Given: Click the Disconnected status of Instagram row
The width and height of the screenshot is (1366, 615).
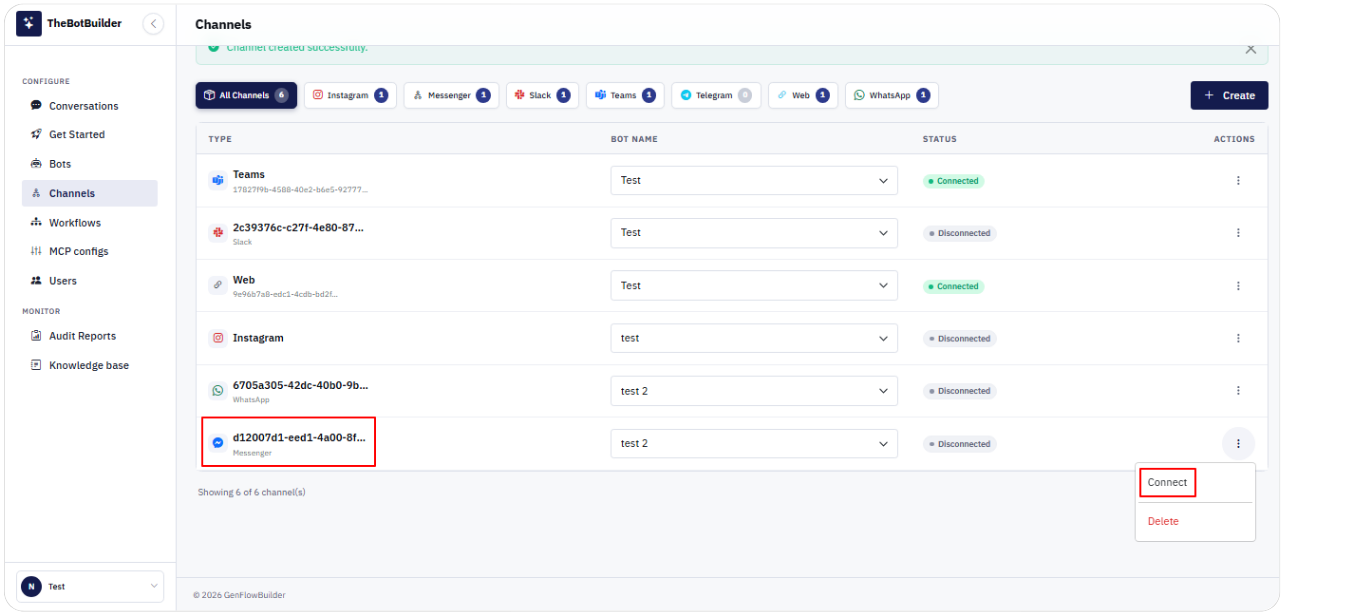Looking at the screenshot, I should pyautogui.click(x=960, y=338).
